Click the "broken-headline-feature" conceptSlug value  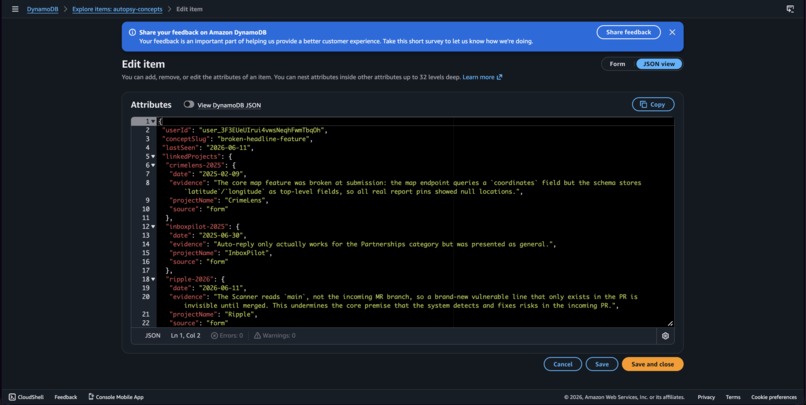tap(265, 139)
